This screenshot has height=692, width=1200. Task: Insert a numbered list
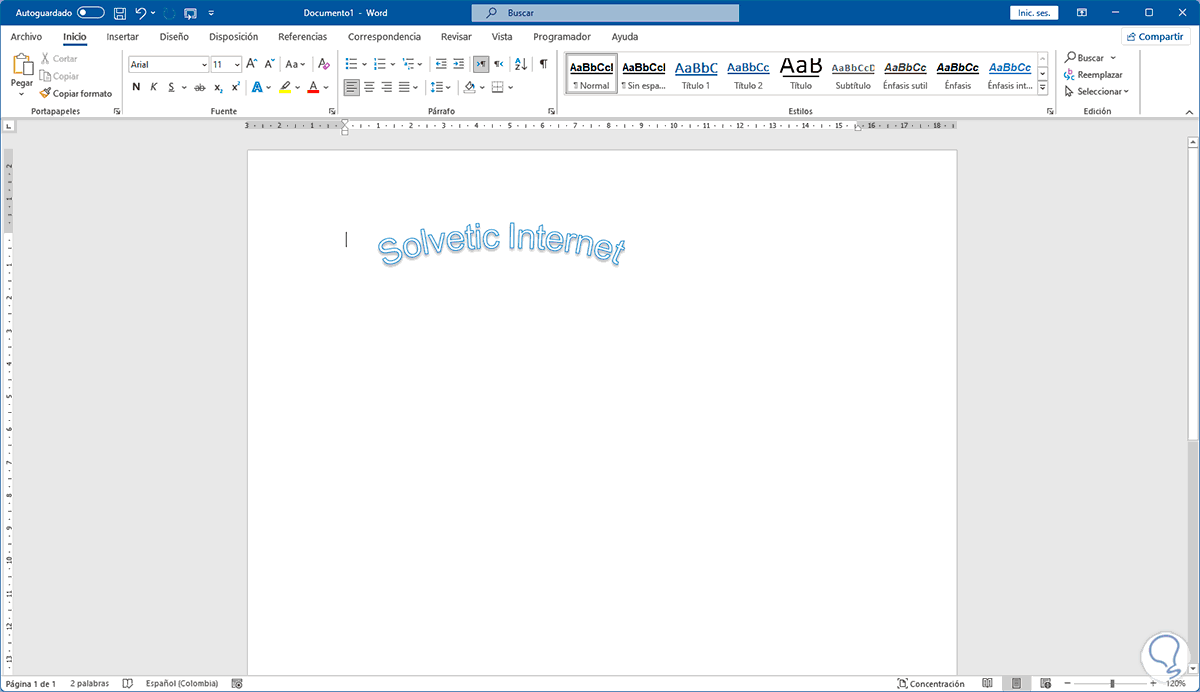(x=380, y=64)
